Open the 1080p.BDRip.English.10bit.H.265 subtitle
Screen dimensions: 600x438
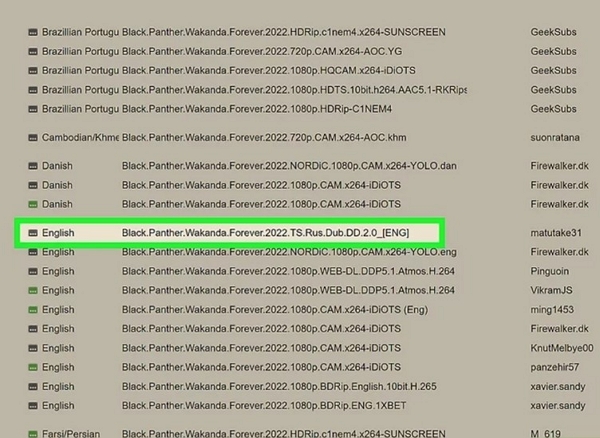279,387
